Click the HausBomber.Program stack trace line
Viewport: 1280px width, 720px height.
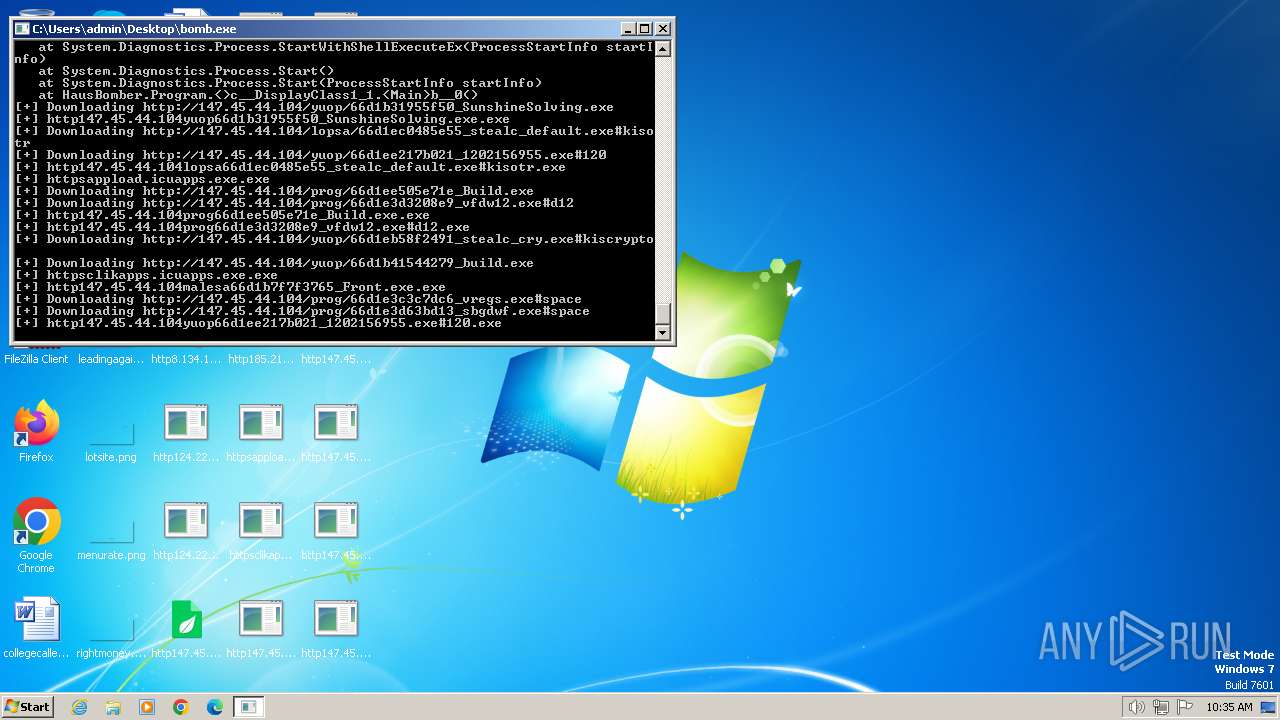pos(258,95)
